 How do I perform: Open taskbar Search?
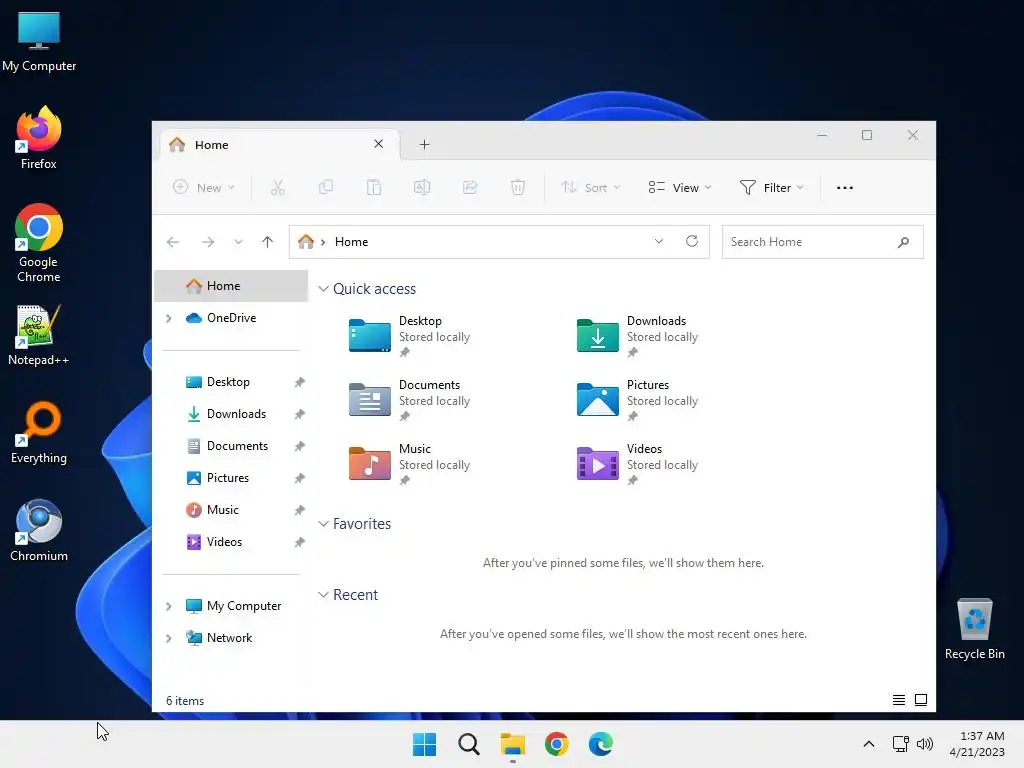pos(468,744)
